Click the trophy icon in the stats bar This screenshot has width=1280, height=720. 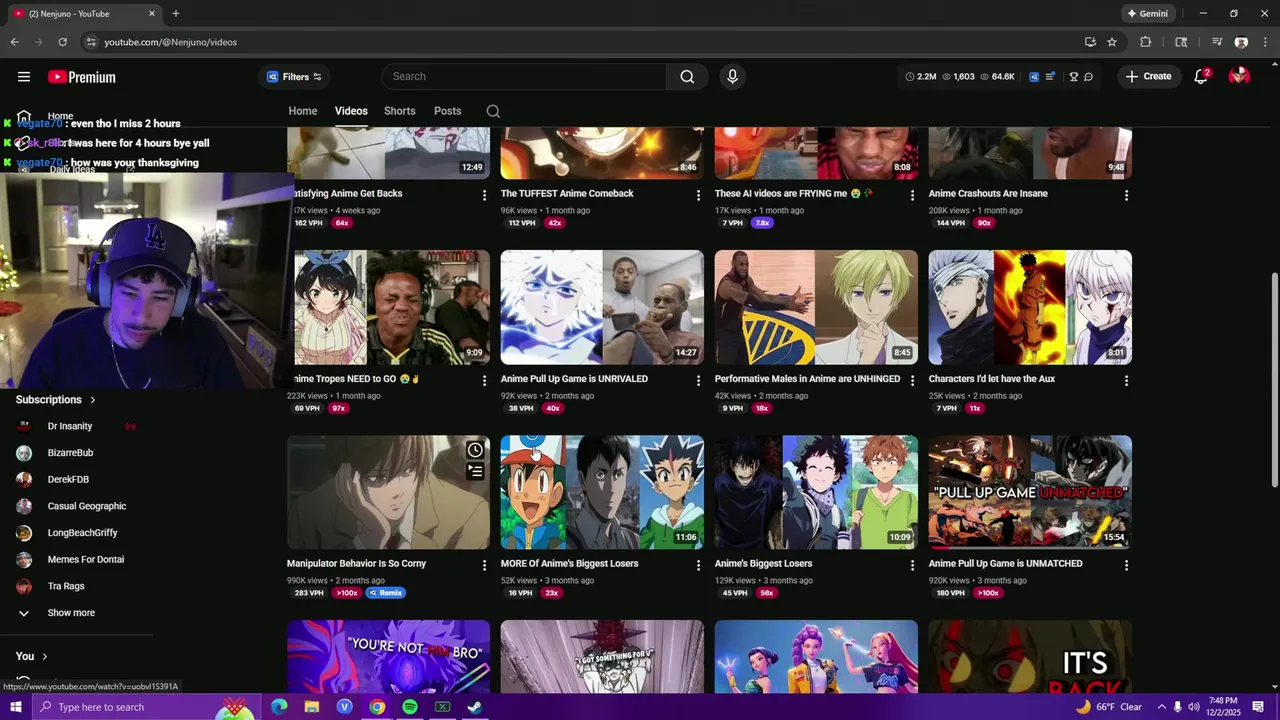click(x=1074, y=77)
